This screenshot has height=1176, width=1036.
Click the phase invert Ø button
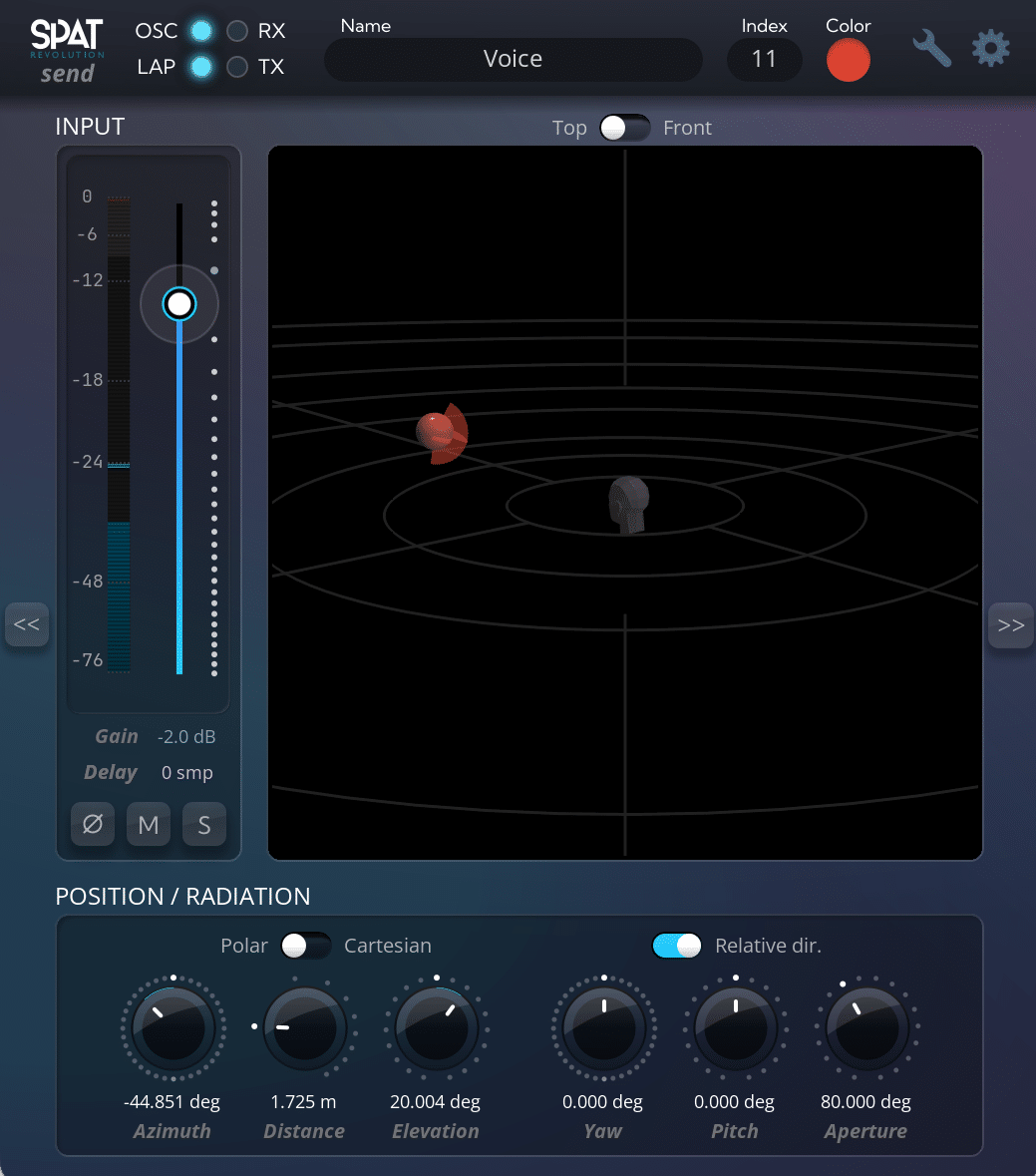[93, 825]
